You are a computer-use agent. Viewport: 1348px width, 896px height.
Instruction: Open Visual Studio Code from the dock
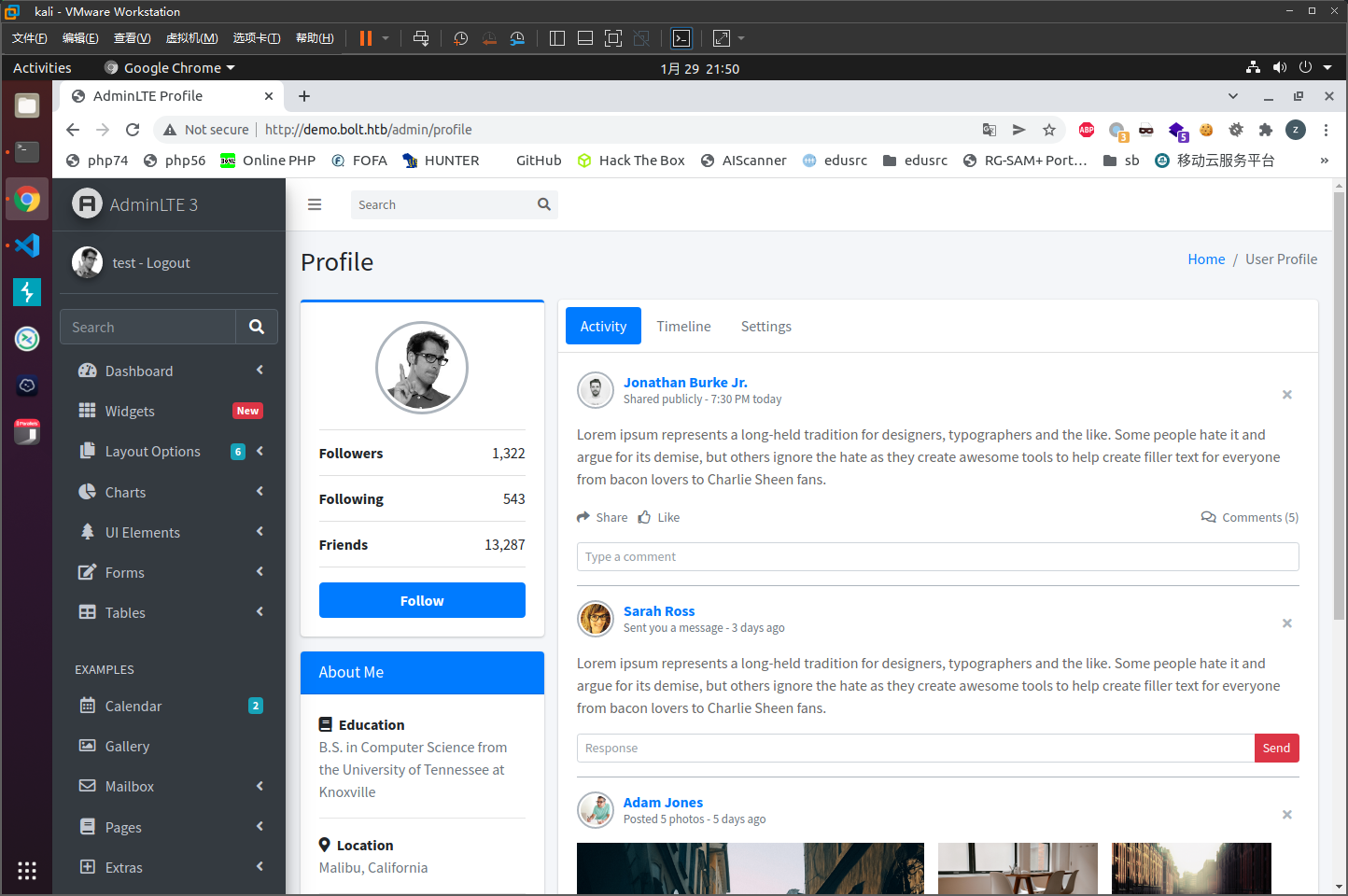(x=27, y=245)
